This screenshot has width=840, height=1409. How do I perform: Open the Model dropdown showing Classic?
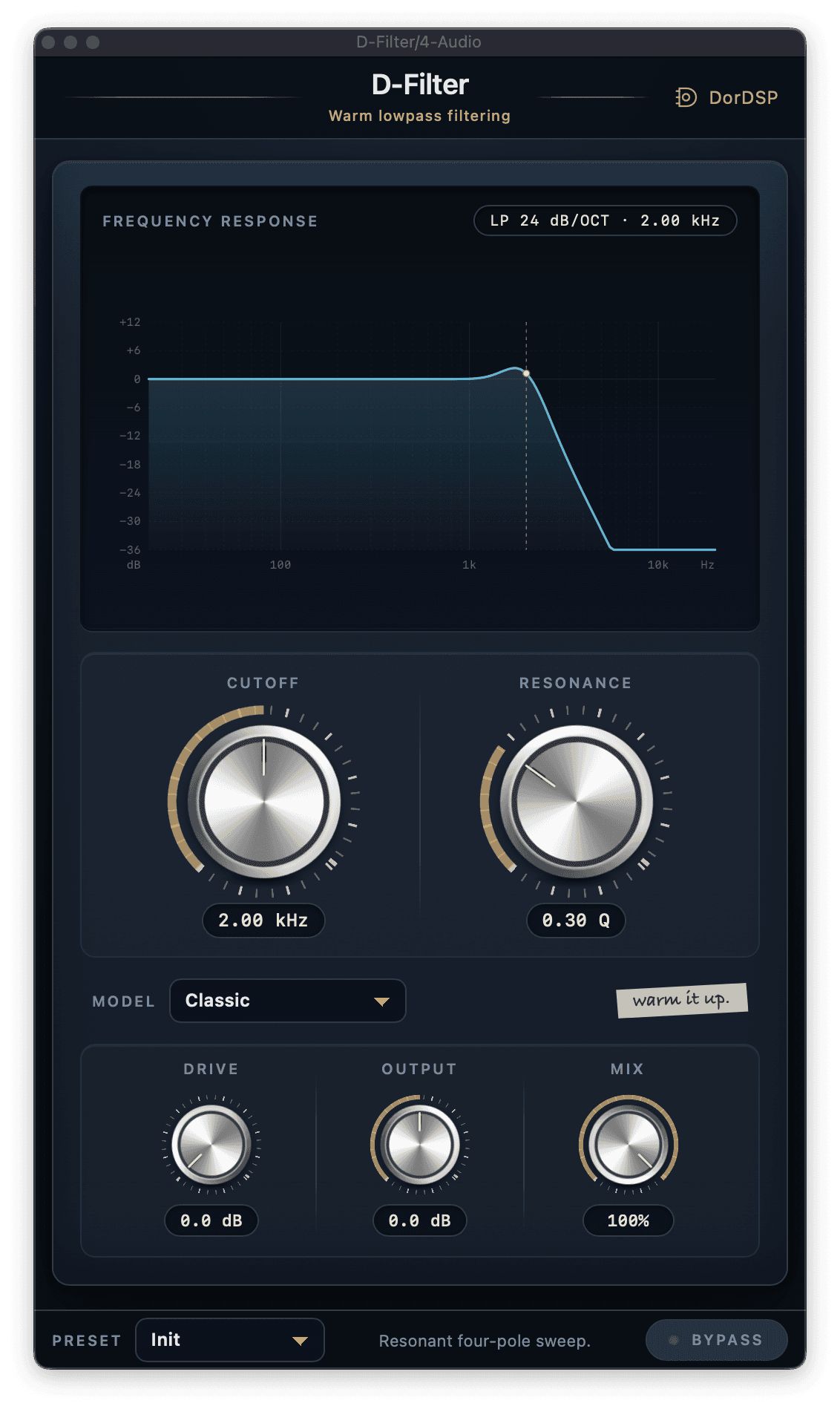288,1001
